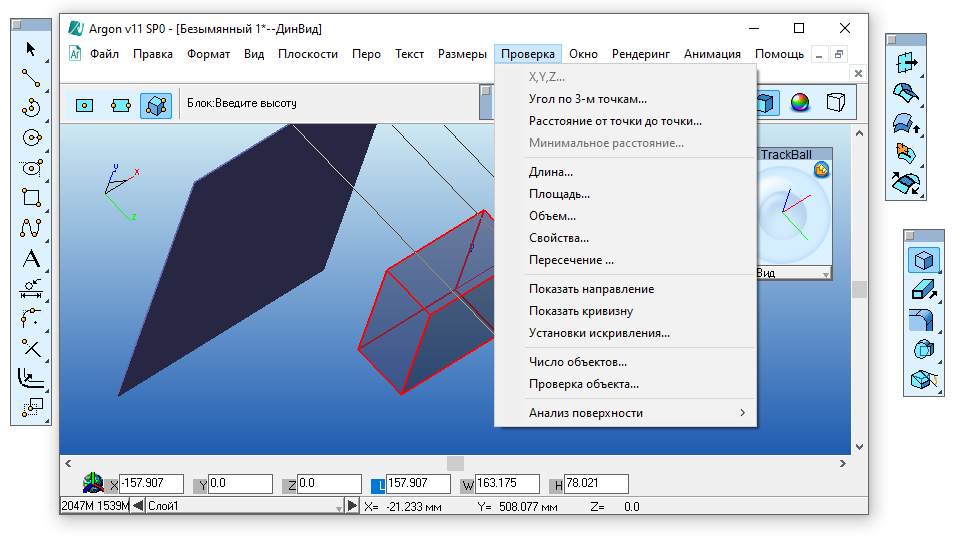Choose the active 3D block mode icon
The image size is (971, 536).
point(156,105)
